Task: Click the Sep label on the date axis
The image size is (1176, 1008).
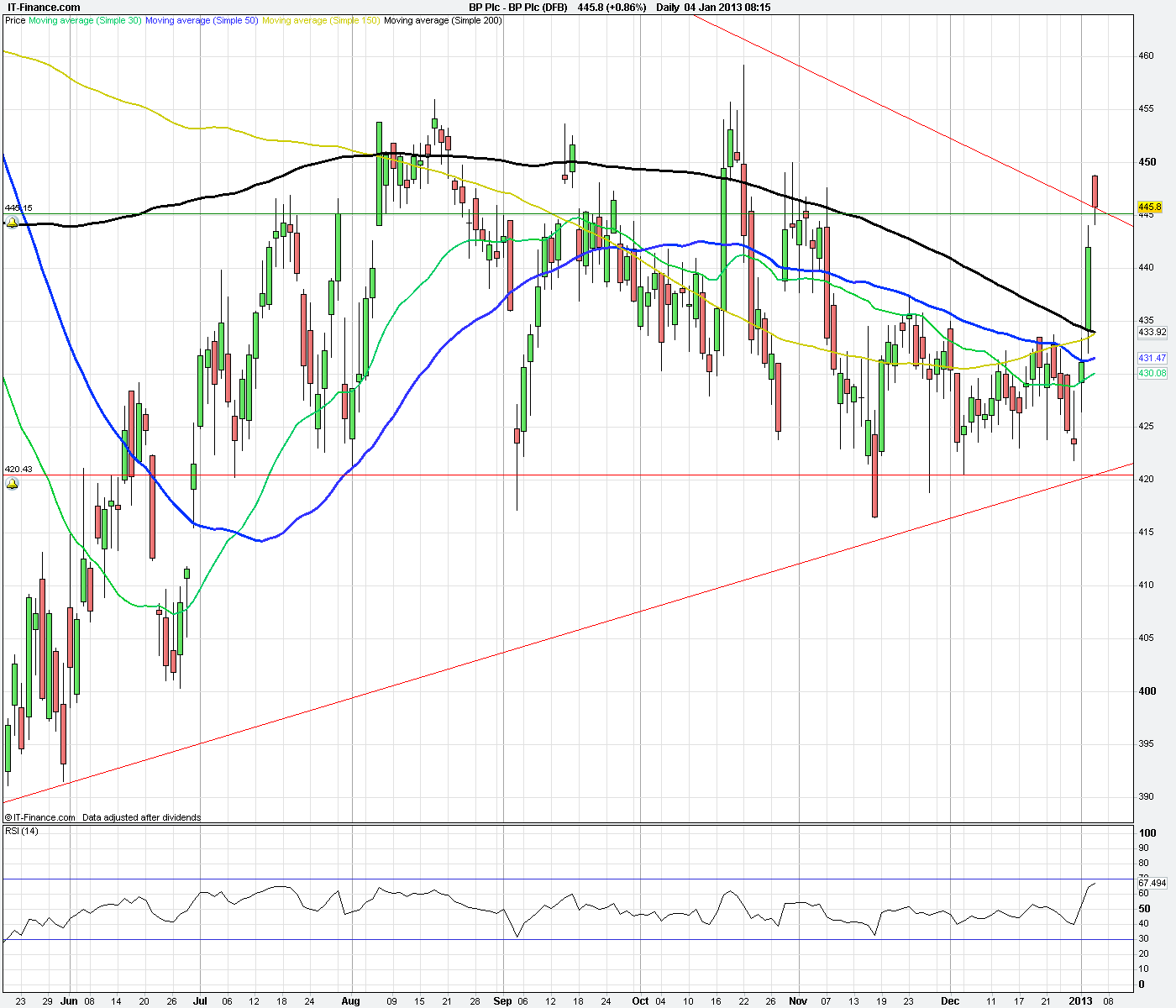Action: (x=502, y=1001)
